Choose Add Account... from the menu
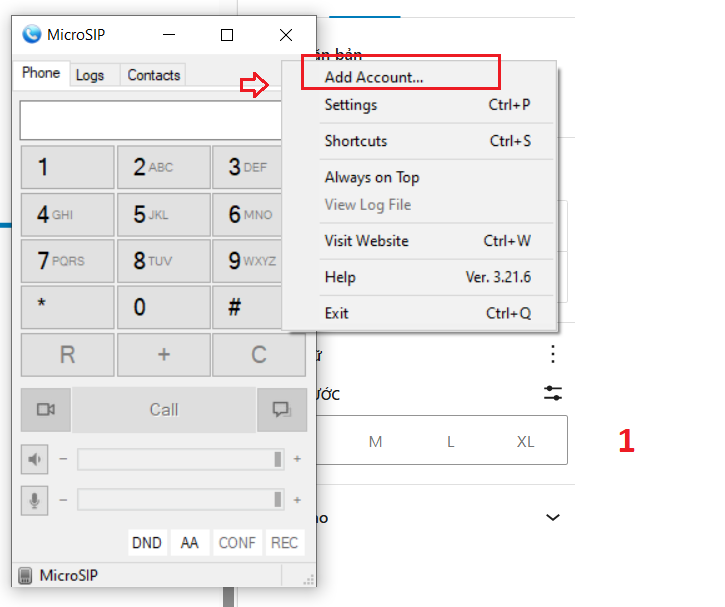725x607 pixels. click(x=419, y=77)
